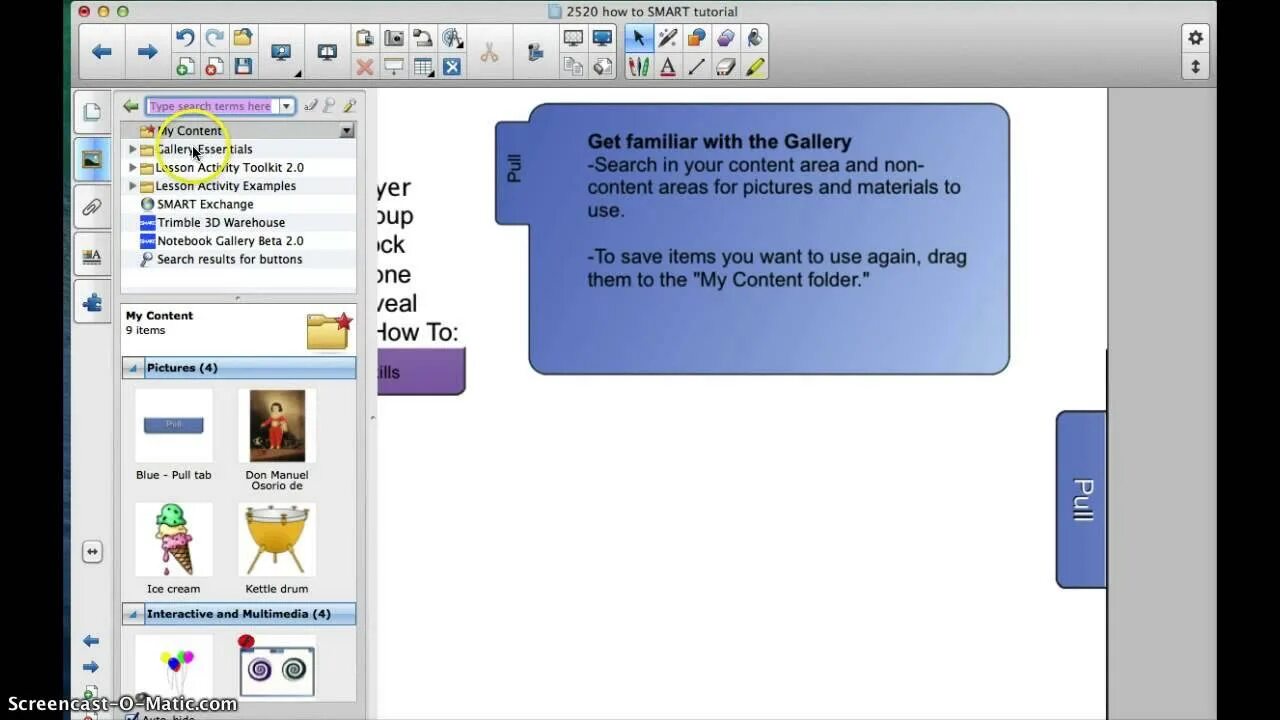Select the Kettle drum thumbnail
The height and width of the screenshot is (720, 1280).
pyautogui.click(x=277, y=540)
